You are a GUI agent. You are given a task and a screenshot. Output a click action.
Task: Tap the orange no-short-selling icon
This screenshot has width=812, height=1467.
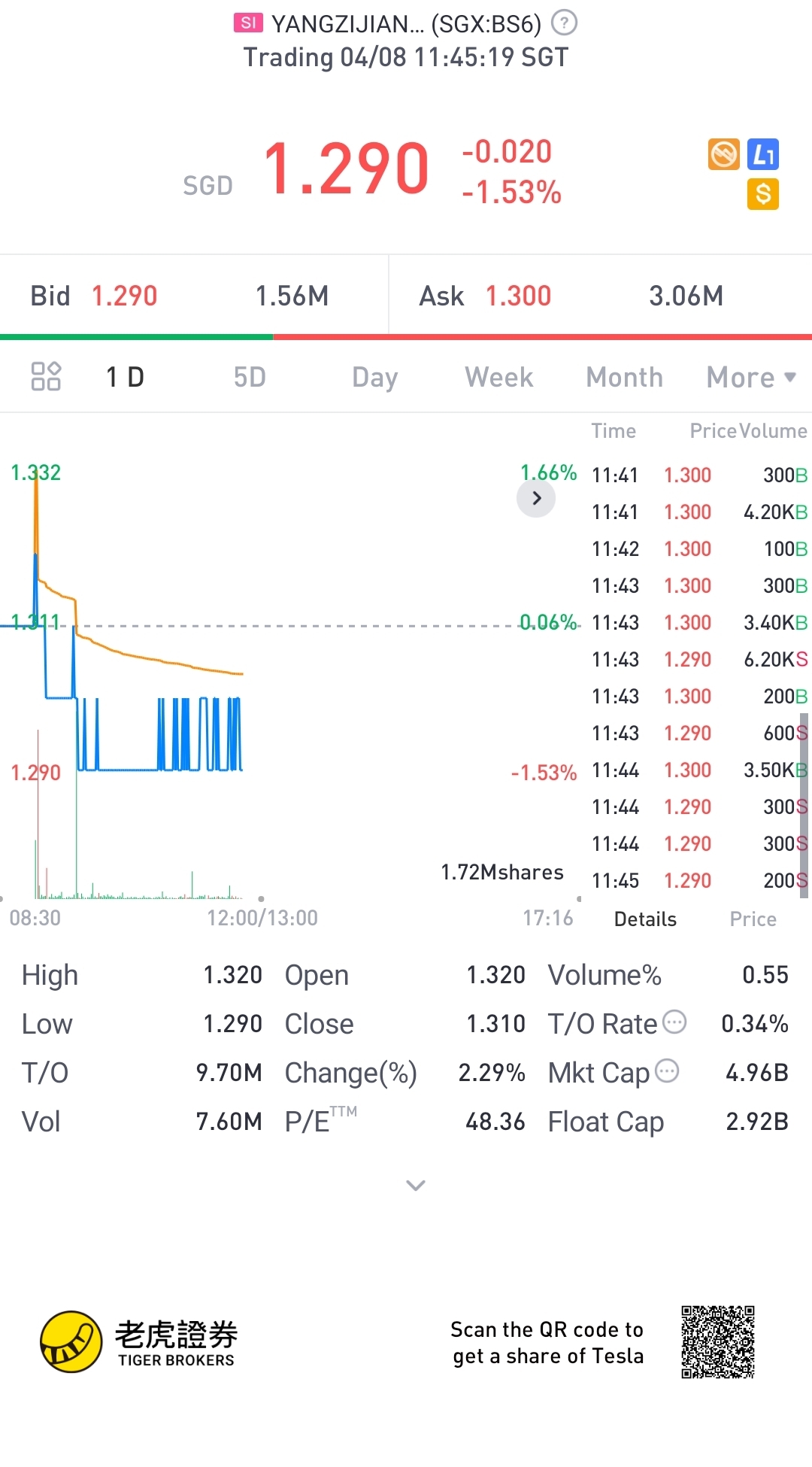pos(724,155)
